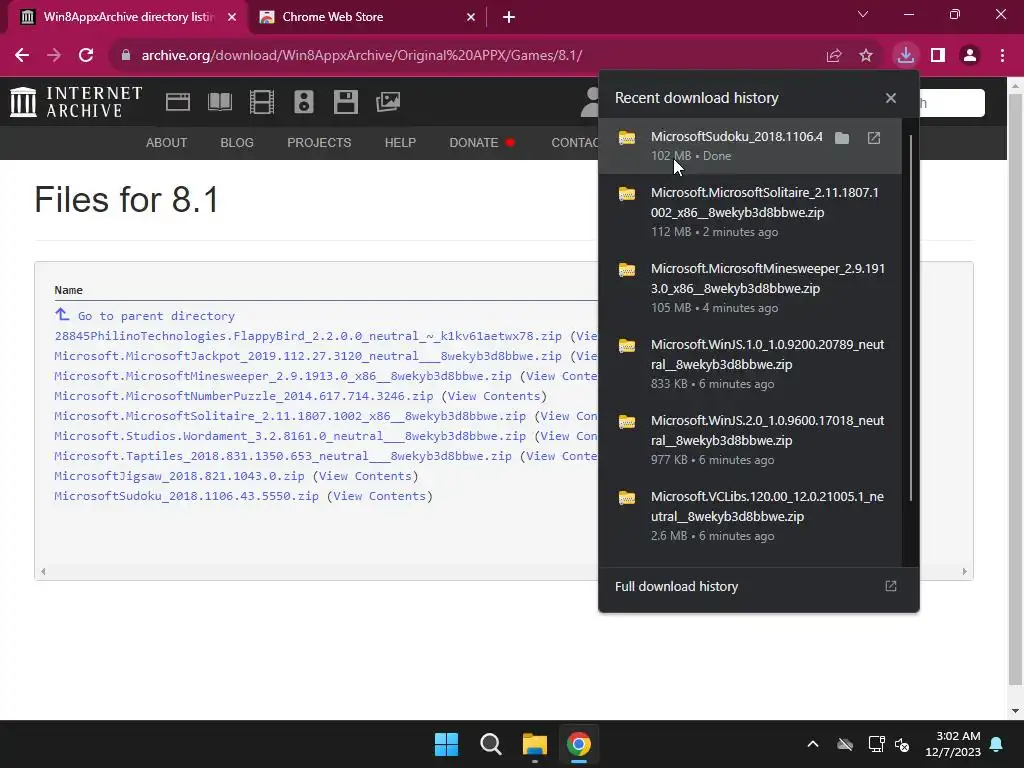Open the Software floppy disk icon
This screenshot has height=768, width=1024.
345,102
